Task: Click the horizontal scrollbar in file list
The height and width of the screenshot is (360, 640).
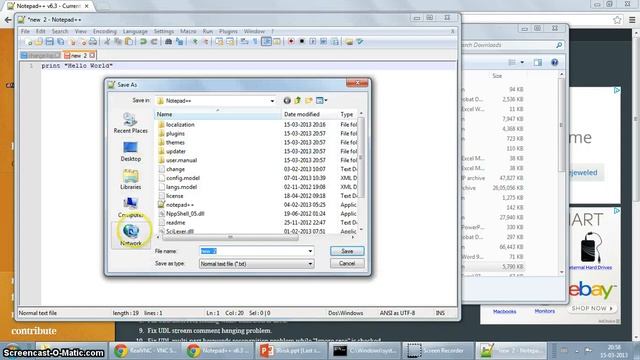Action: pos(230,237)
